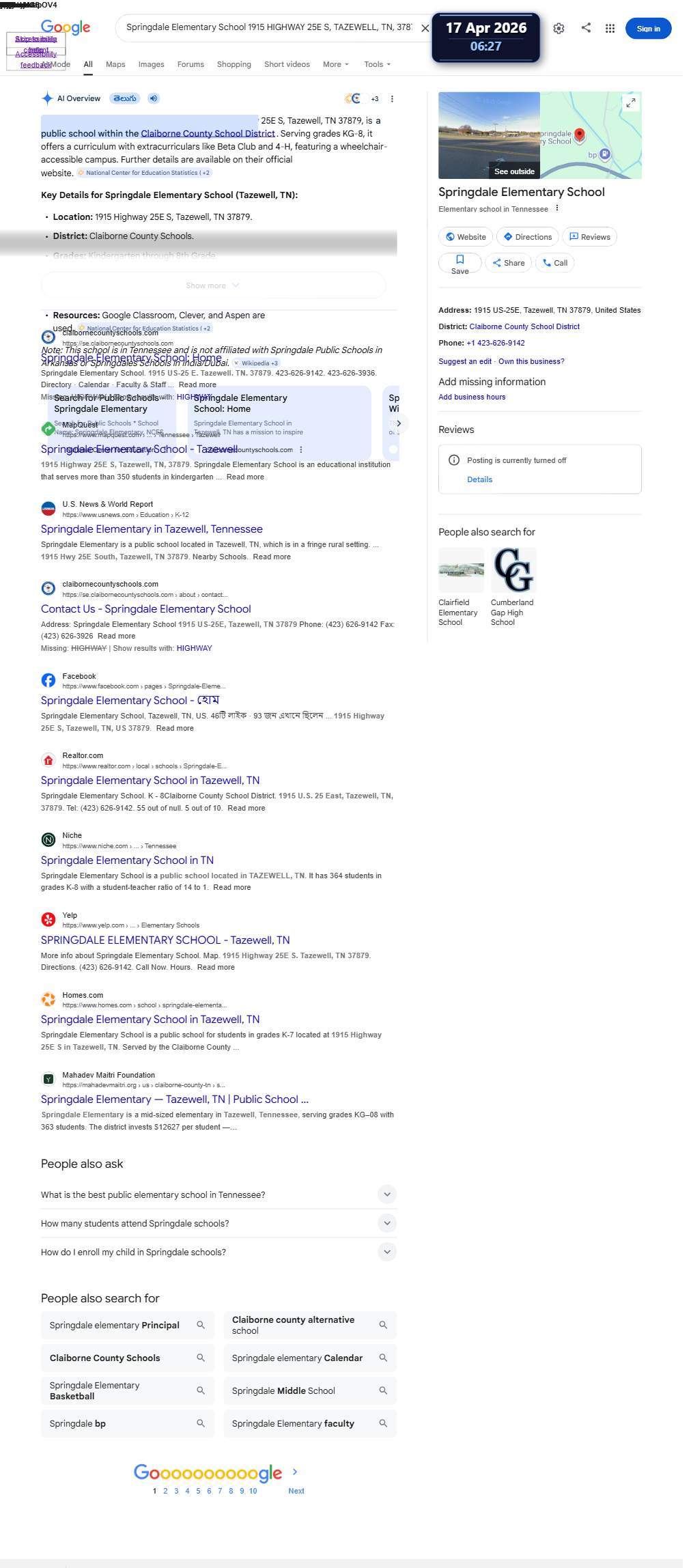Click the share icon in header
The image size is (691, 1568).
point(586,28)
